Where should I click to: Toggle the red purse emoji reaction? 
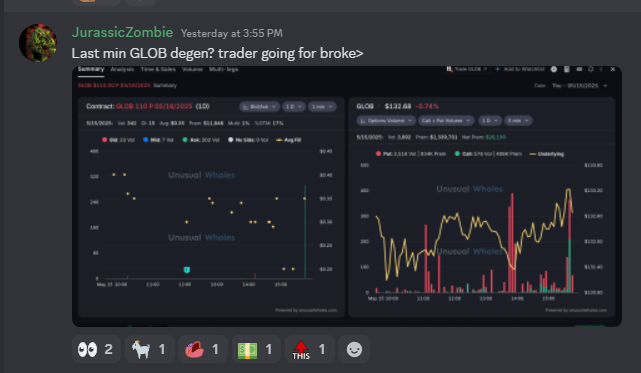[x=203, y=349]
